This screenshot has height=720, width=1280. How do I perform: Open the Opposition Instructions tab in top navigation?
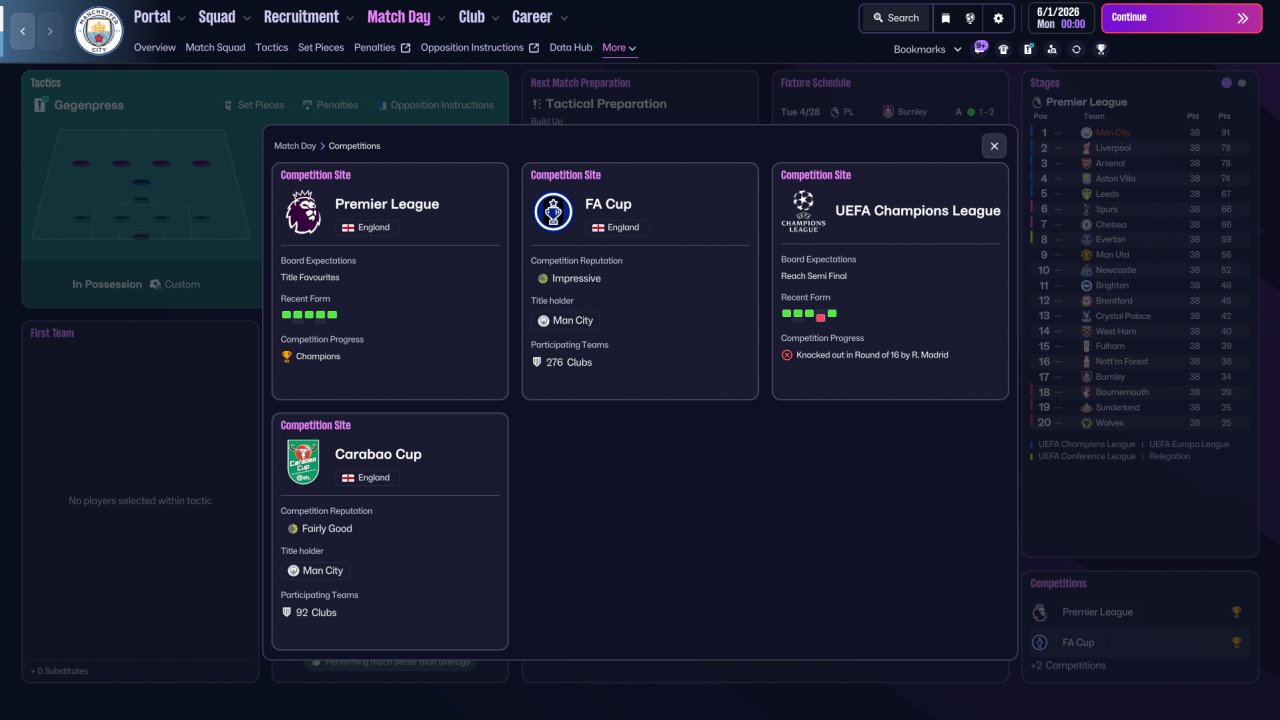[472, 47]
